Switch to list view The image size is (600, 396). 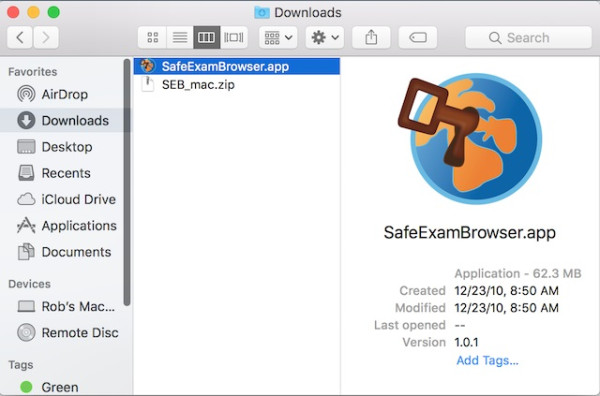tap(180, 37)
